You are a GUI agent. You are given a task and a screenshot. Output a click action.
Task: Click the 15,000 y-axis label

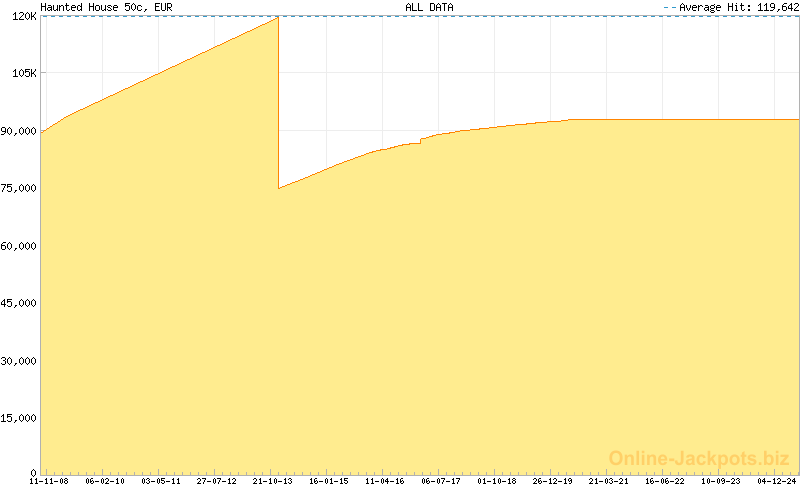(19, 416)
